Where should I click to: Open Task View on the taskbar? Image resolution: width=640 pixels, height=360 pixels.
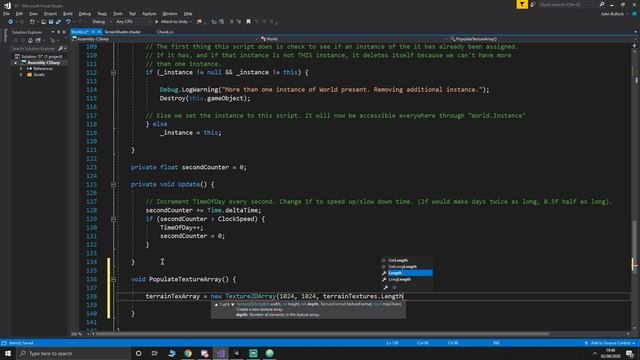click(155, 353)
